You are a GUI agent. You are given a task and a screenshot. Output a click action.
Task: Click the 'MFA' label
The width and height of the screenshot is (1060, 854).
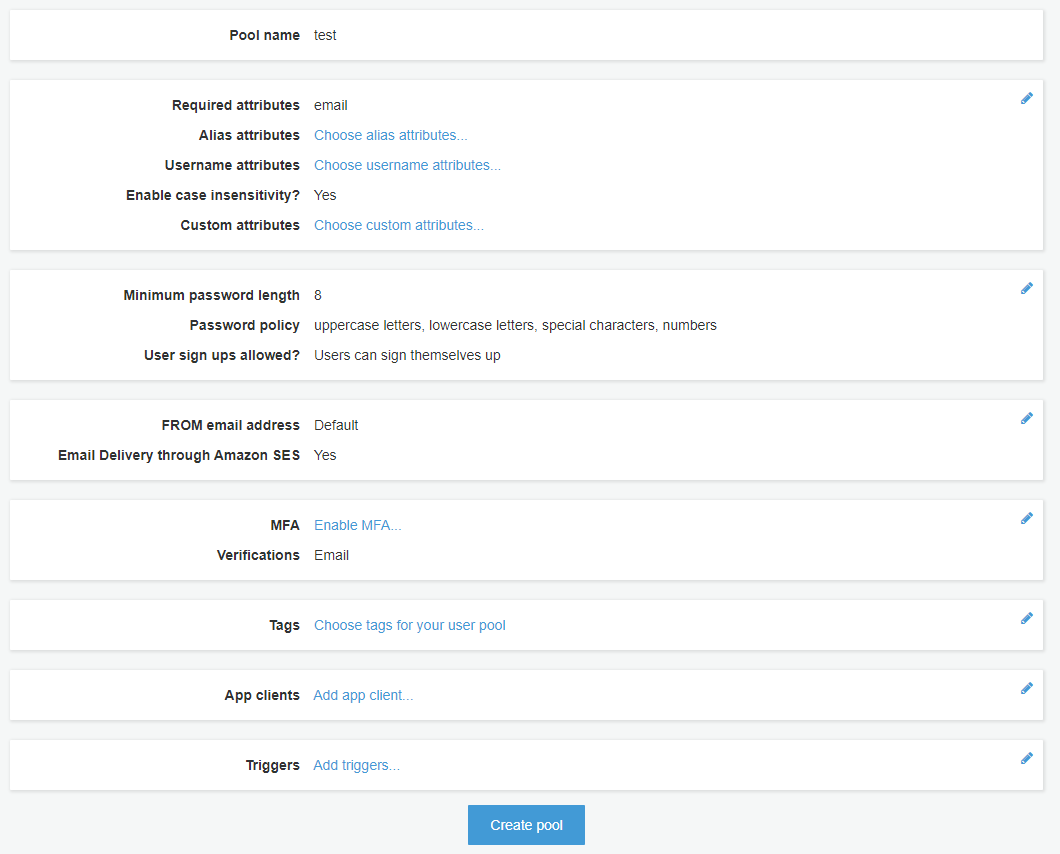pyautogui.click(x=285, y=525)
